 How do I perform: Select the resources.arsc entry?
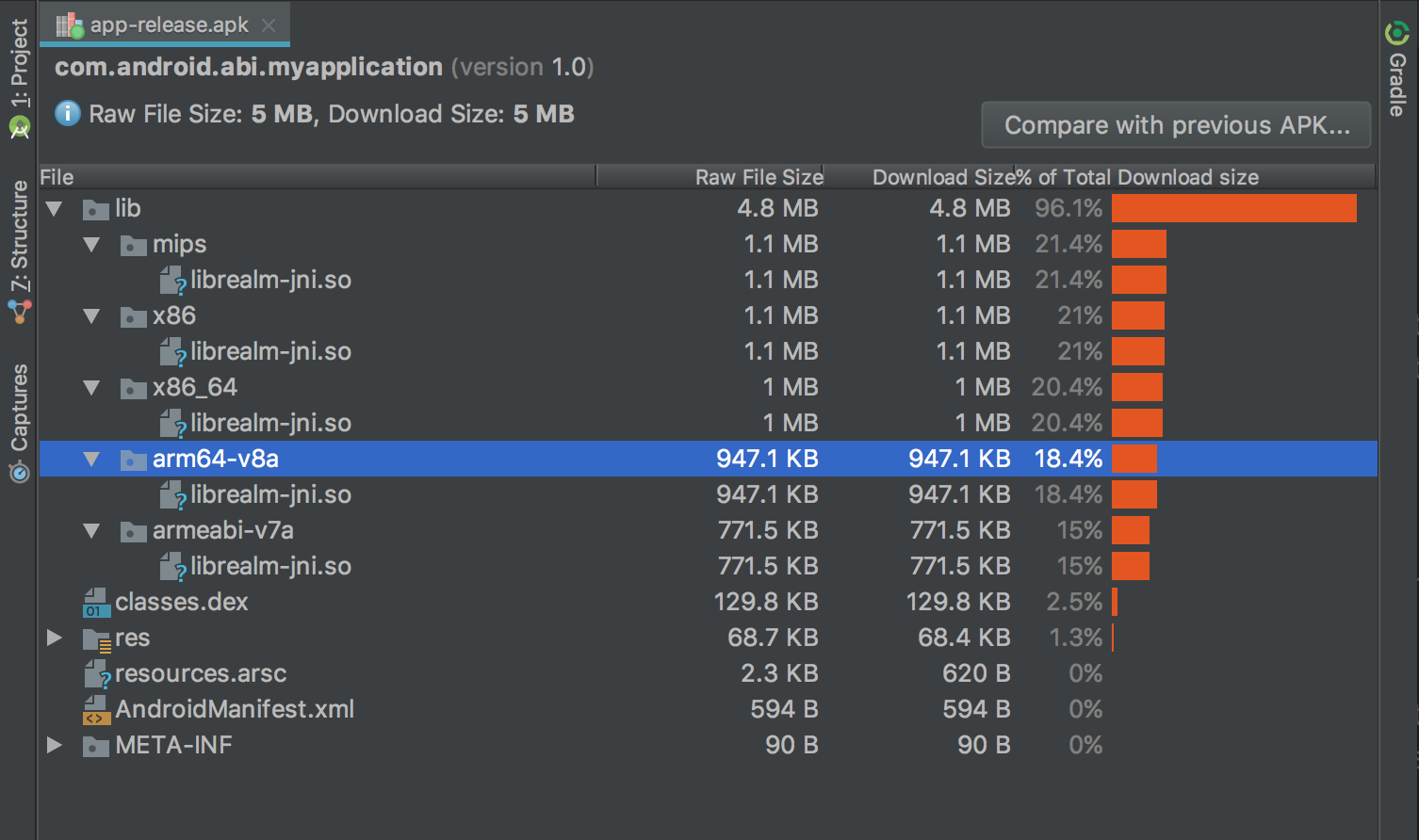200,674
